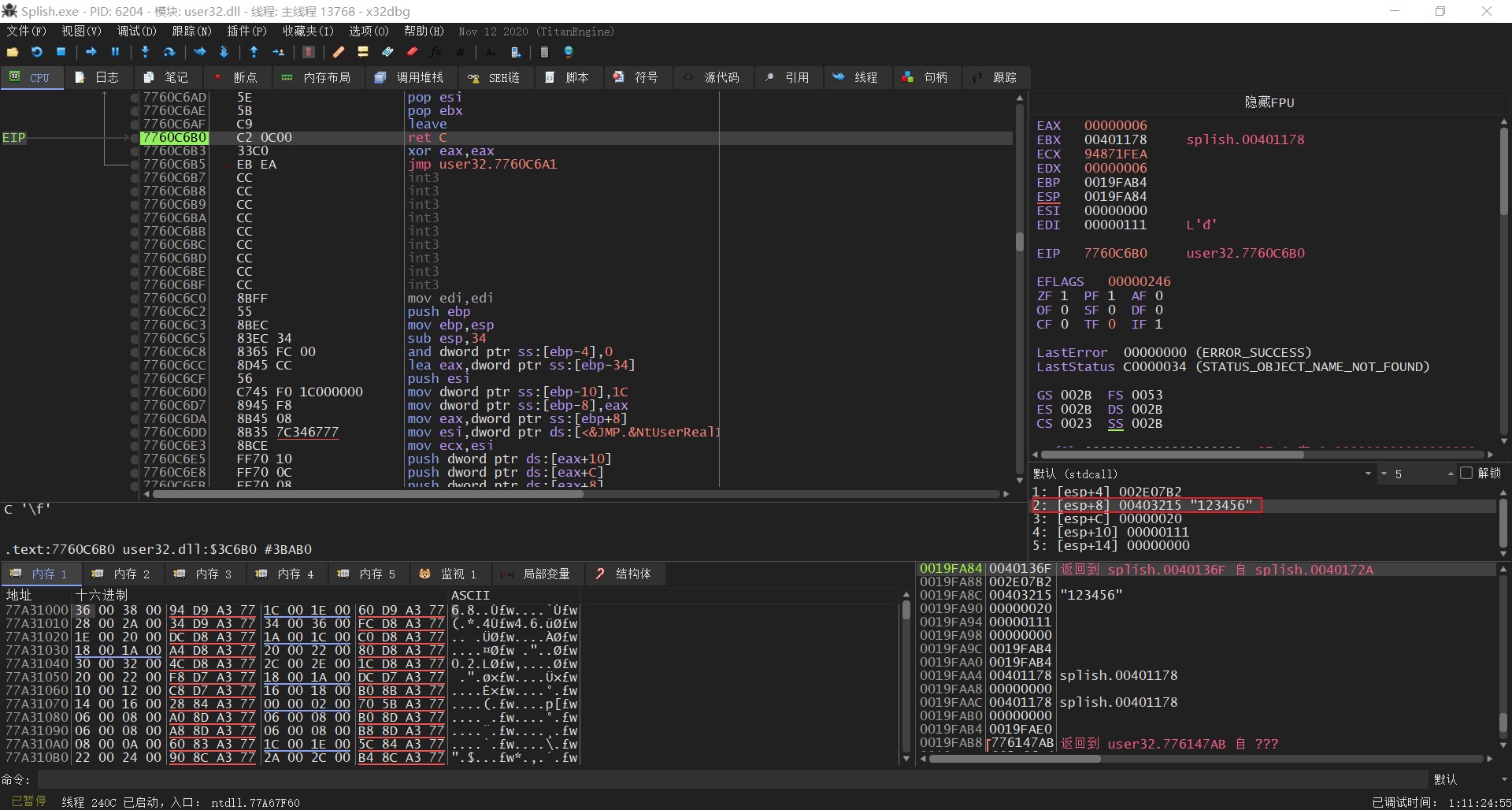Click the Scylla 'S' plugin icon
Screen dimensions: 1512x810
pos(309,52)
